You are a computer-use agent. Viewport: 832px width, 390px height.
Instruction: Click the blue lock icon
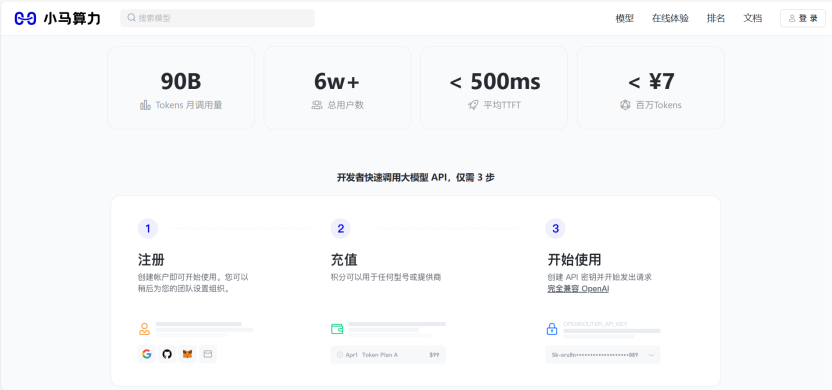(x=552, y=329)
